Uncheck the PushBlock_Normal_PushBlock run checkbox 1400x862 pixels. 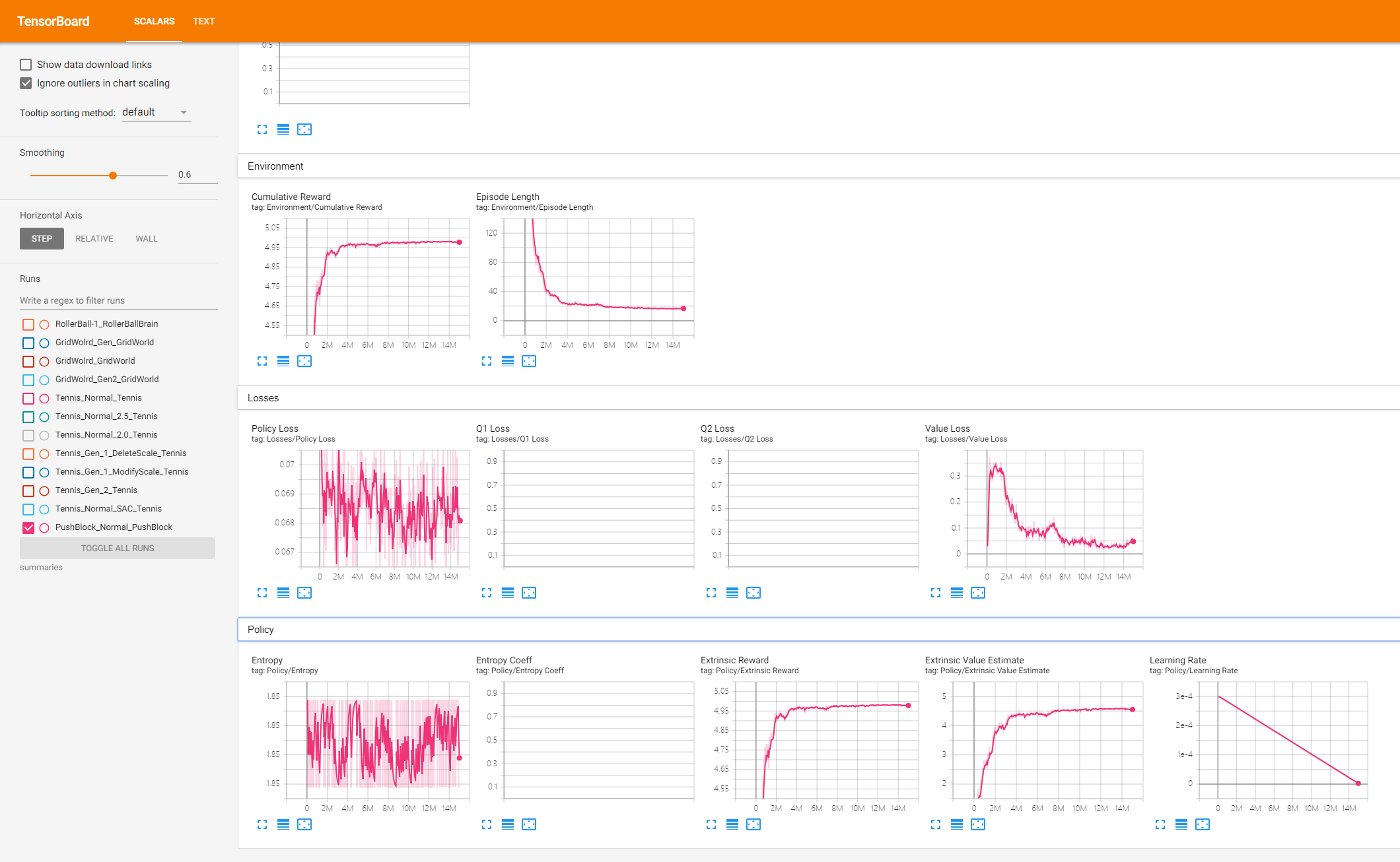[x=28, y=527]
